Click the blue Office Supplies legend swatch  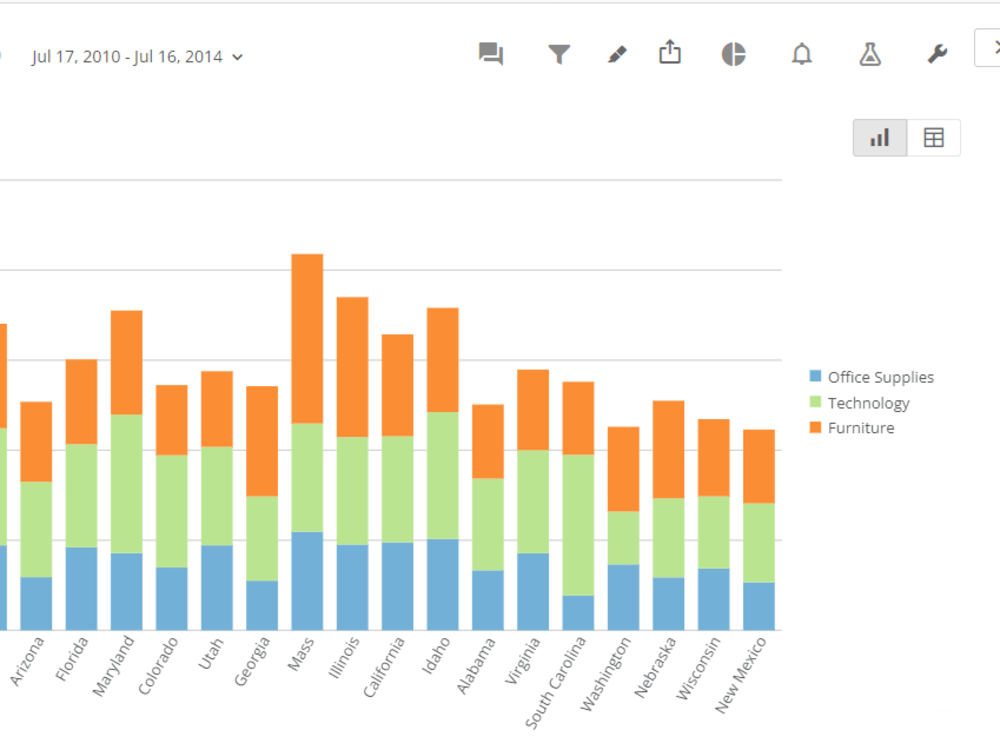tap(816, 377)
